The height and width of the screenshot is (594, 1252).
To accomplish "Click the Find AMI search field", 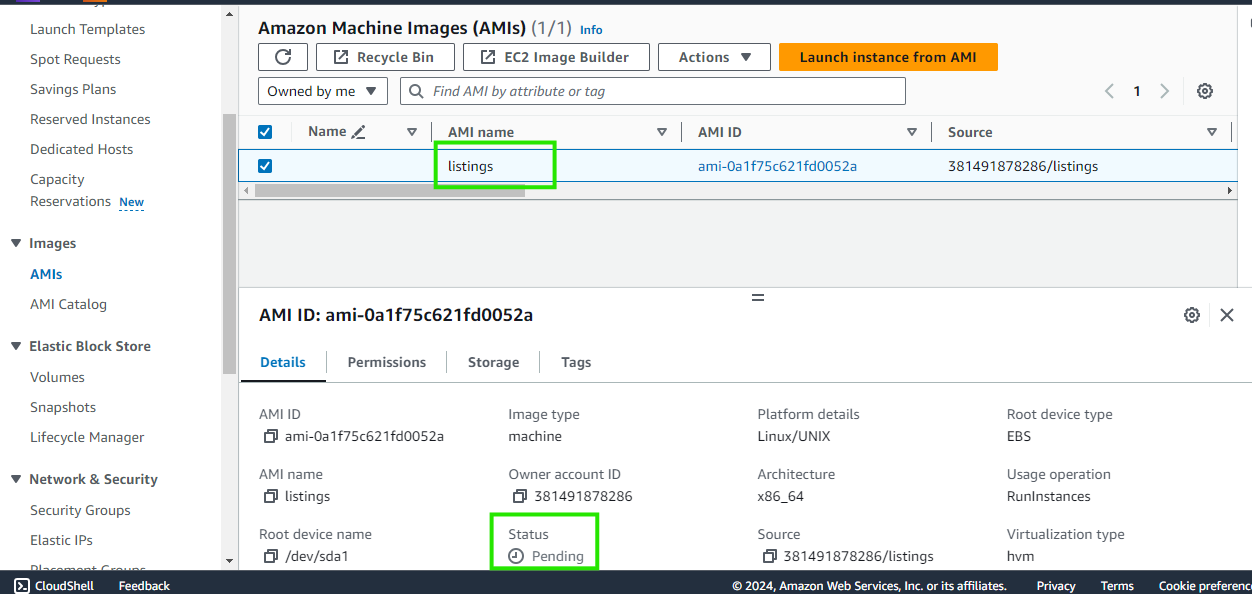I will tap(660, 91).
